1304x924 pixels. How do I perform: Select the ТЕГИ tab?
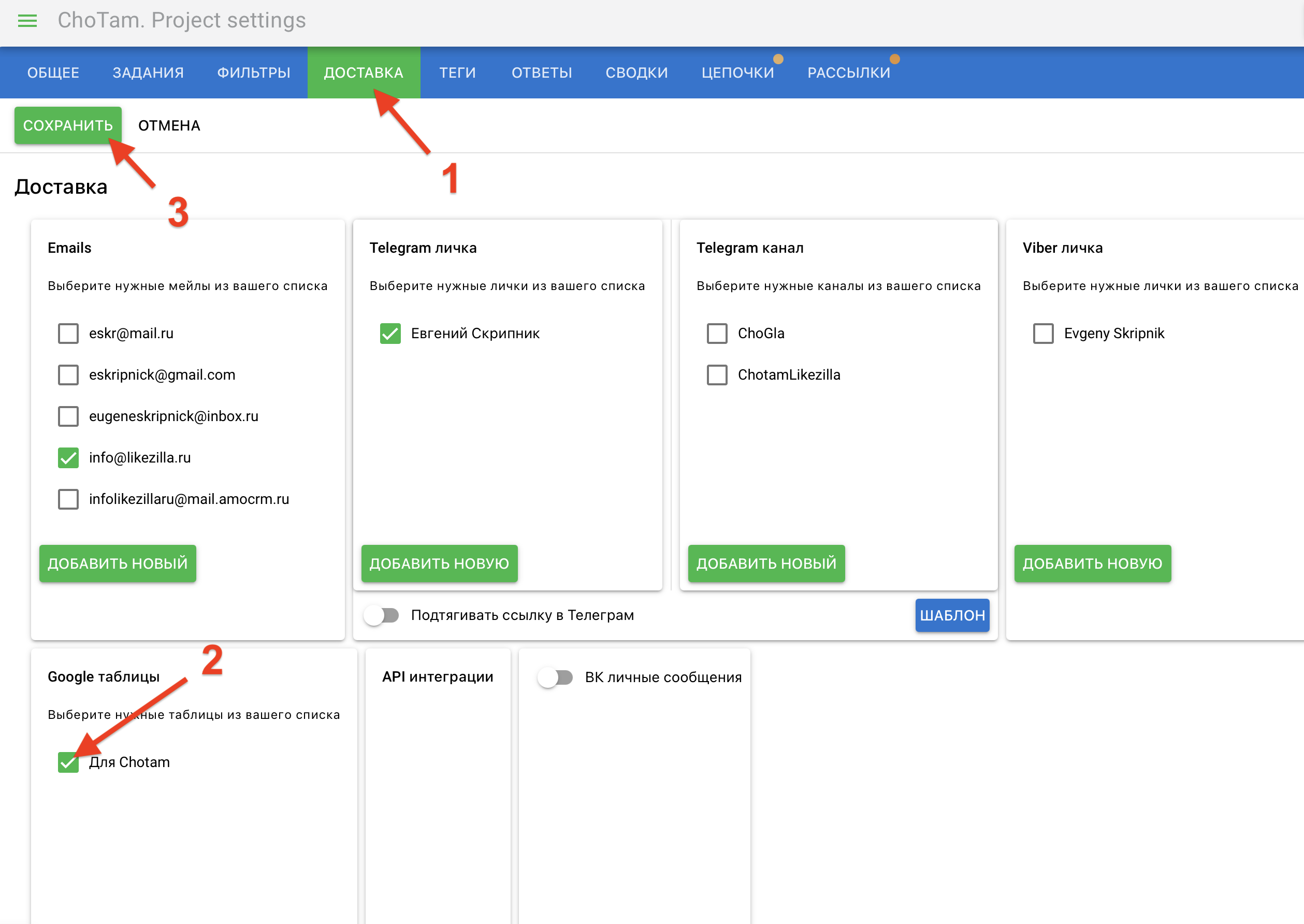(x=457, y=73)
